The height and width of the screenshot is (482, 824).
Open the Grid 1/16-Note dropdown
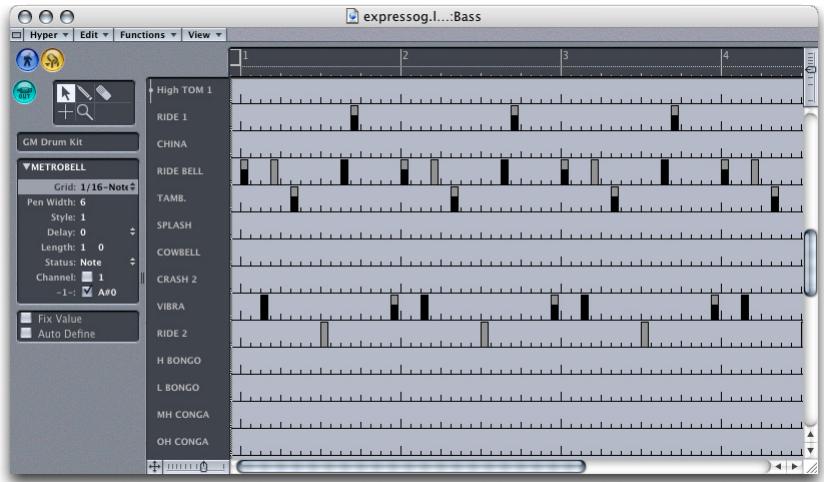108,187
